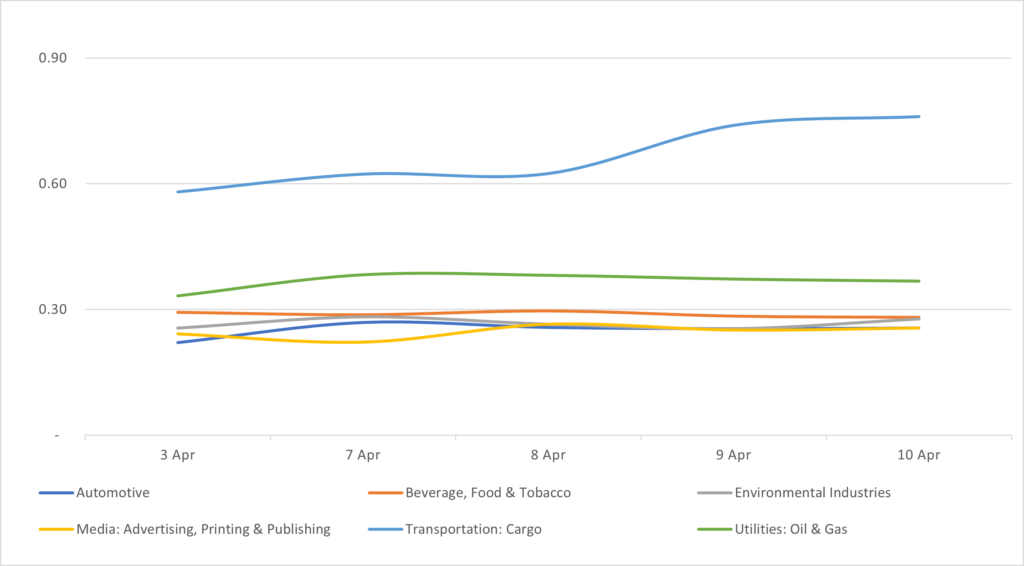Click the dark blue Automotive legend line marker

(x=55, y=493)
